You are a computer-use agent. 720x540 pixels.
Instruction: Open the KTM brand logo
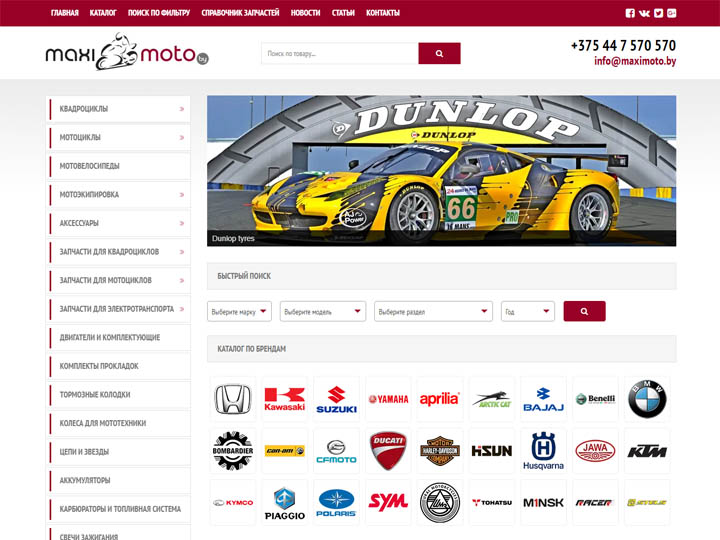(647, 451)
